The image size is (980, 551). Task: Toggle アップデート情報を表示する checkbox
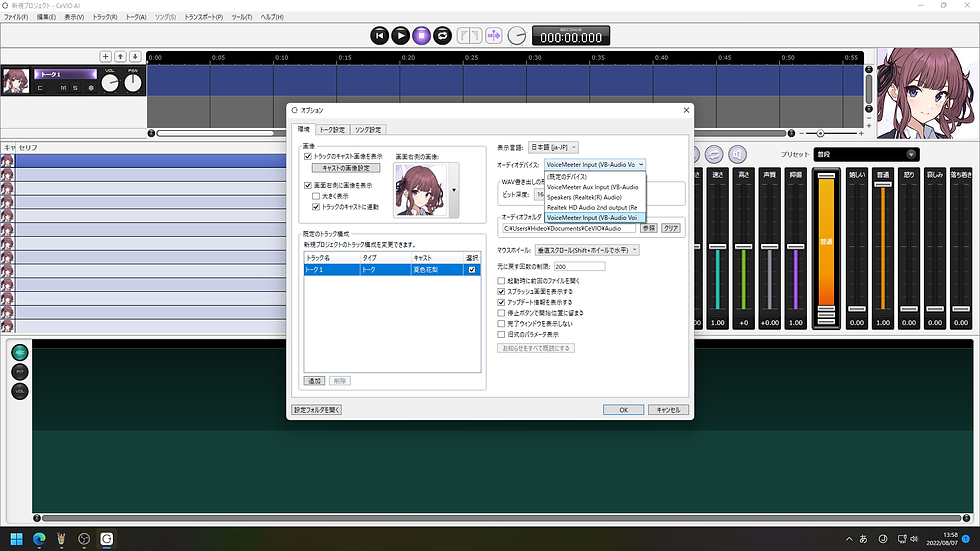click(501, 302)
